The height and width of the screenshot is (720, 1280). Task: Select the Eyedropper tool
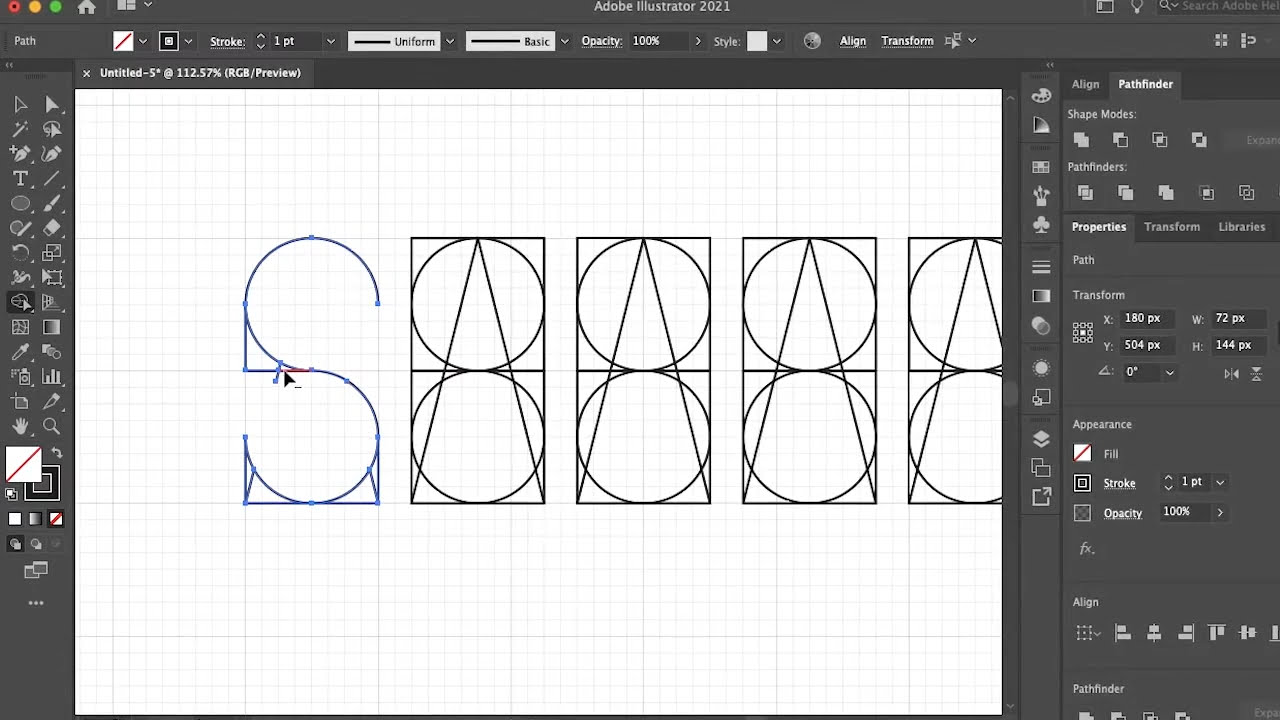tap(20, 352)
